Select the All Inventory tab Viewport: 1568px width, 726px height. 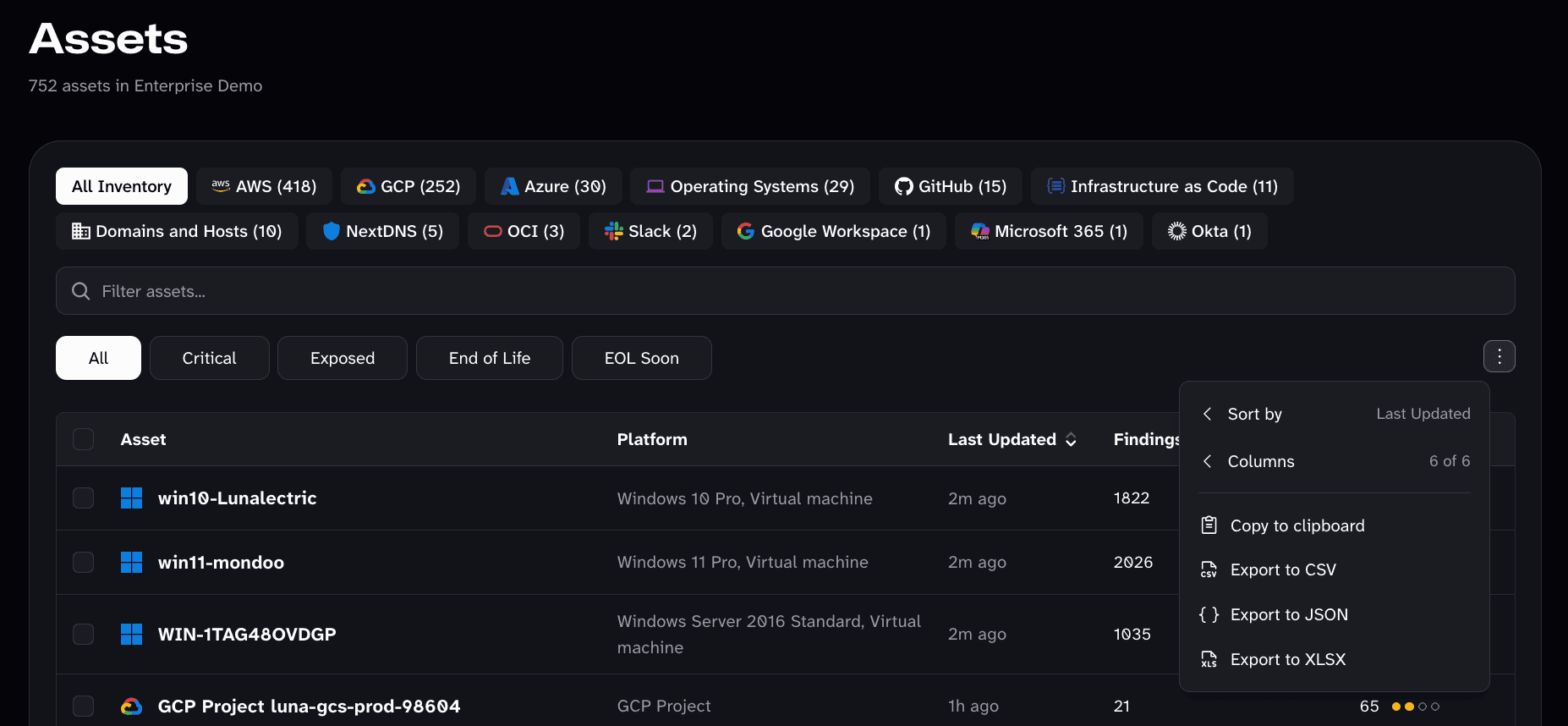(122, 186)
